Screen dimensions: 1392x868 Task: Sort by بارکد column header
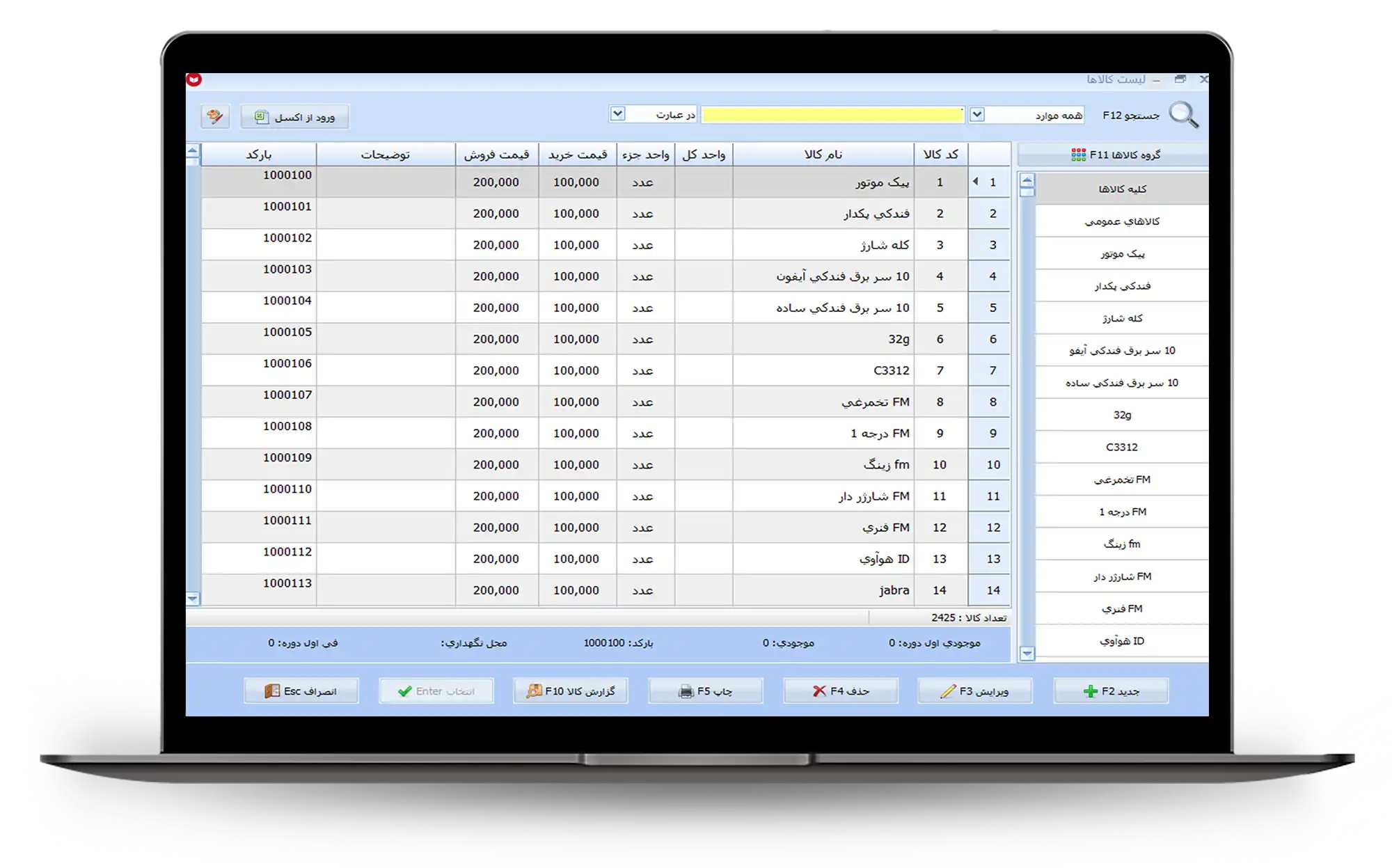point(259,155)
